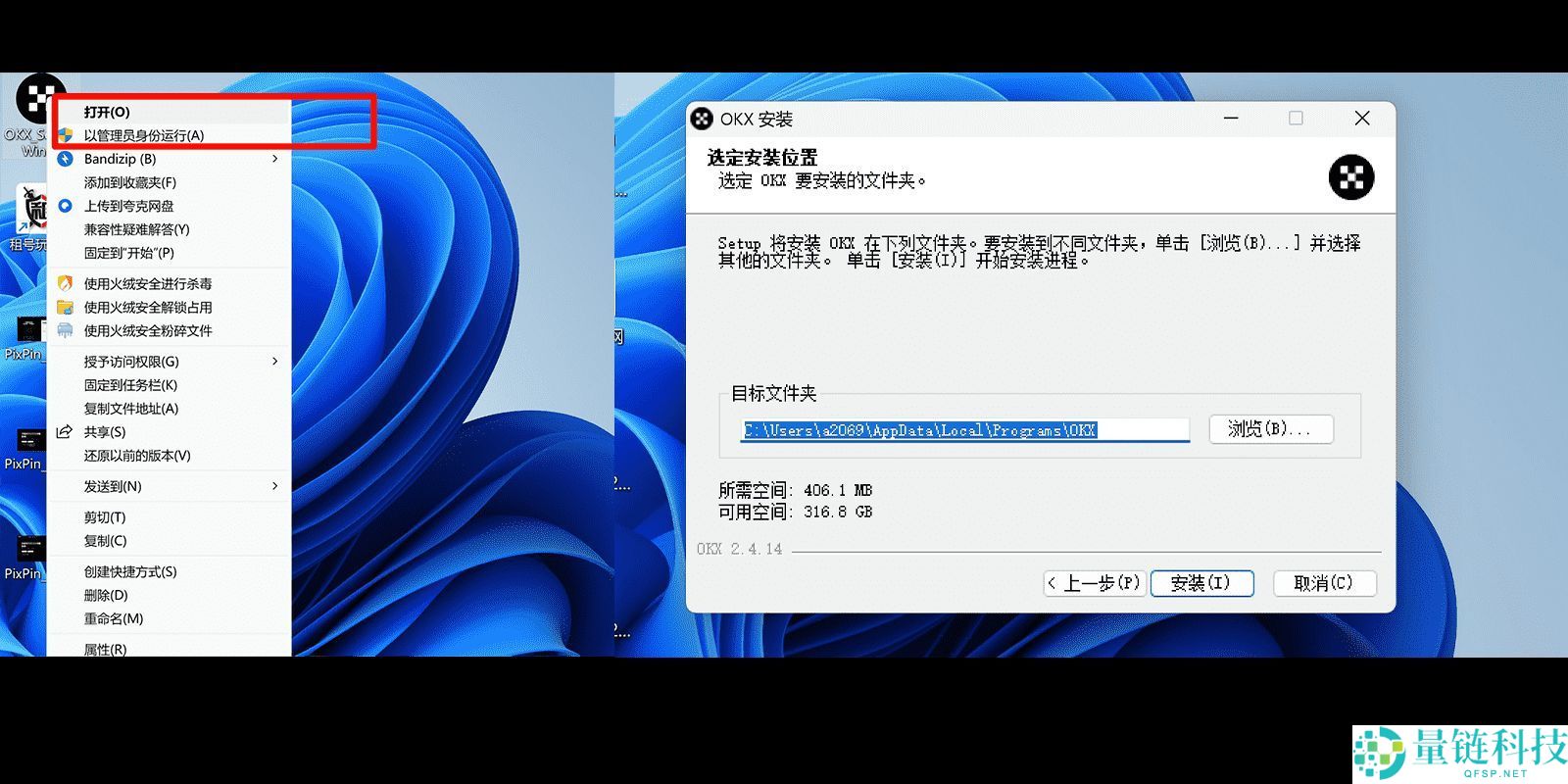Minimize the OKX 安装 window

click(x=1231, y=118)
